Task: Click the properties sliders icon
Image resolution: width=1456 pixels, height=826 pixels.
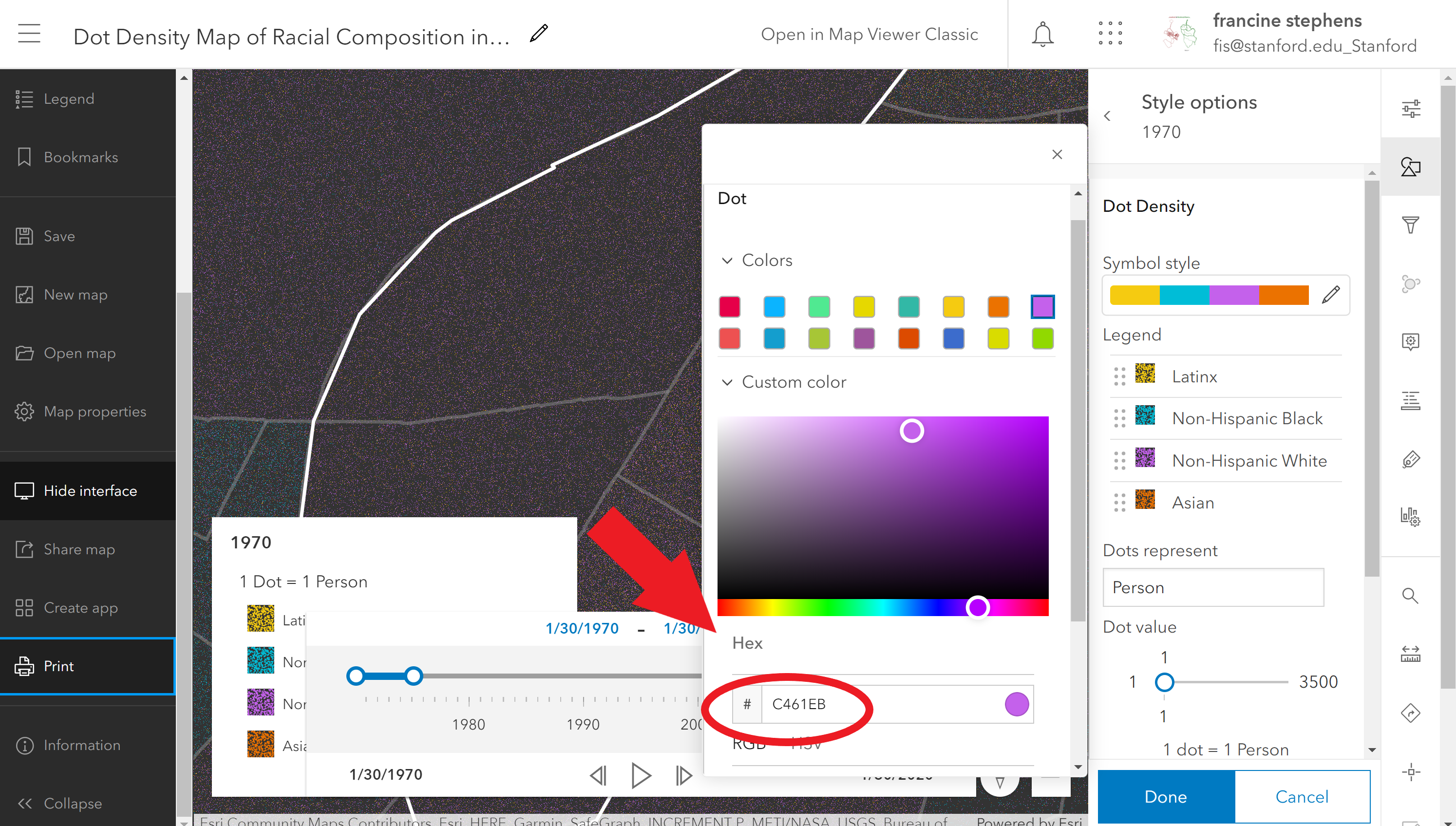Action: pyautogui.click(x=1410, y=108)
